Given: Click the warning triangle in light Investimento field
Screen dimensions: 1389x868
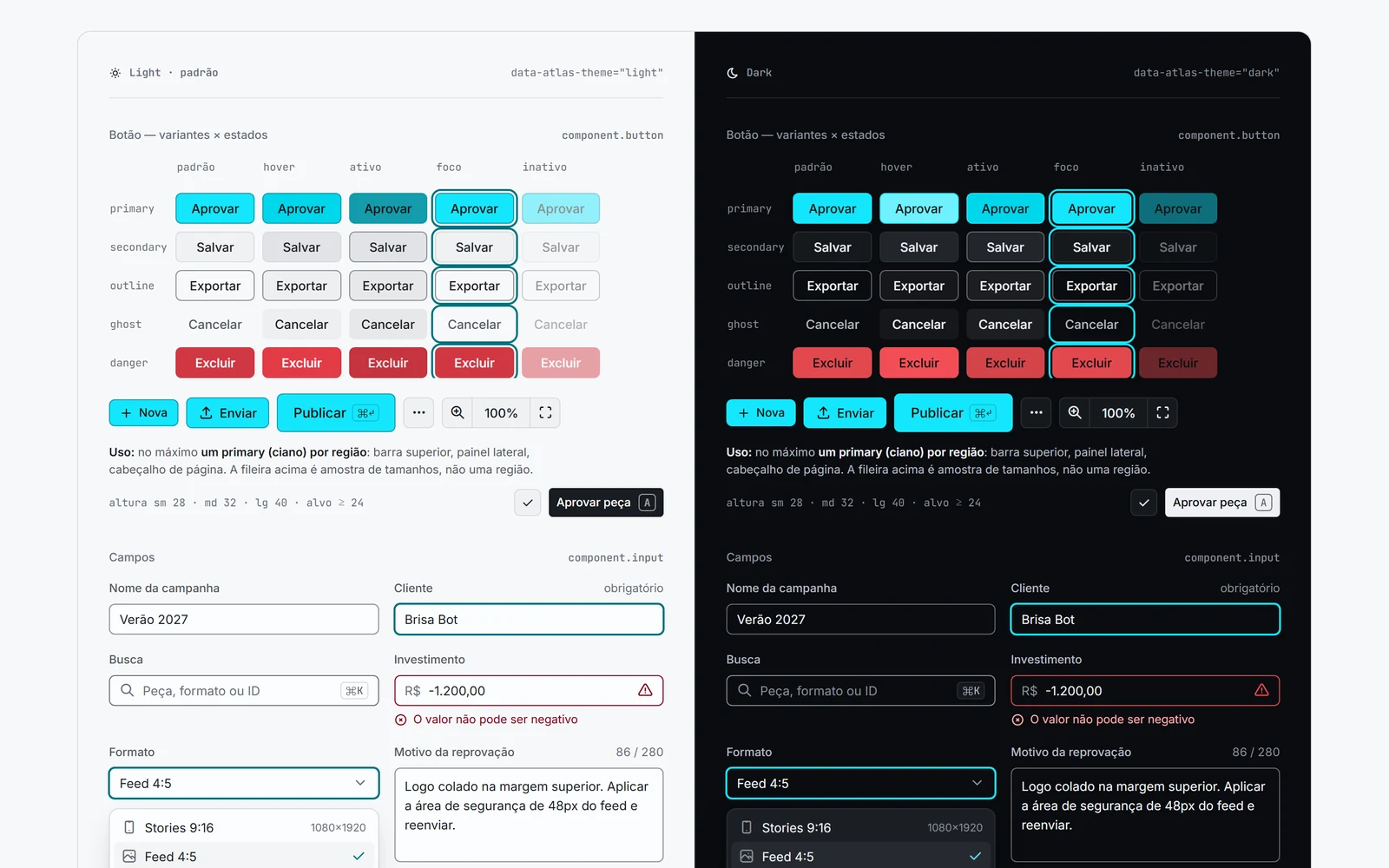Looking at the screenshot, I should [x=645, y=690].
